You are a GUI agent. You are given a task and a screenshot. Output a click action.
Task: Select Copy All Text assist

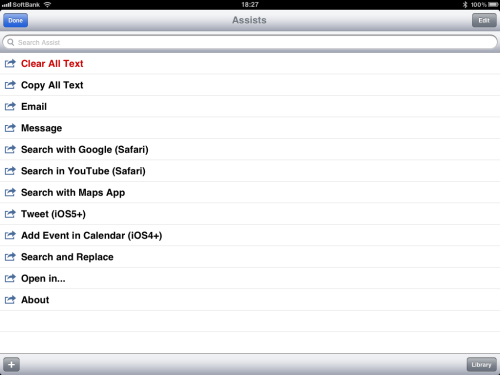click(x=250, y=85)
